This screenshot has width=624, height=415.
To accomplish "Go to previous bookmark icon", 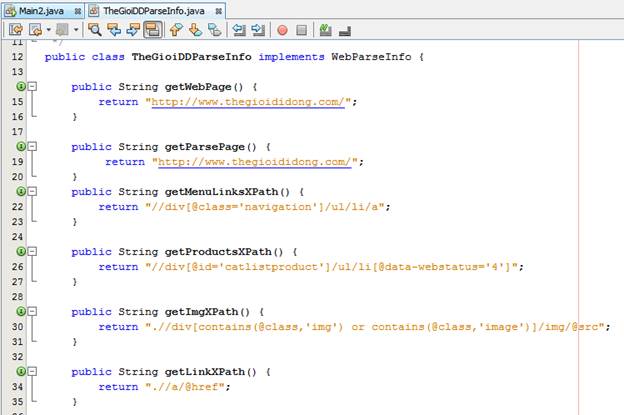I will click(176, 30).
